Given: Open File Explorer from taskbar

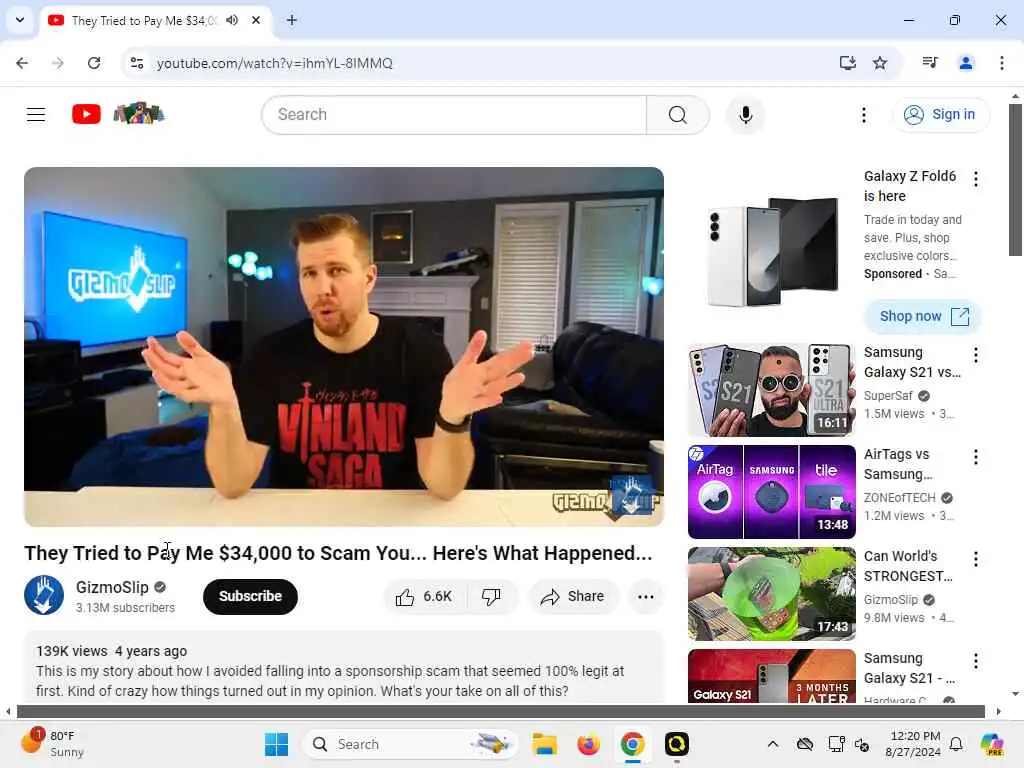Looking at the screenshot, I should pos(544,744).
